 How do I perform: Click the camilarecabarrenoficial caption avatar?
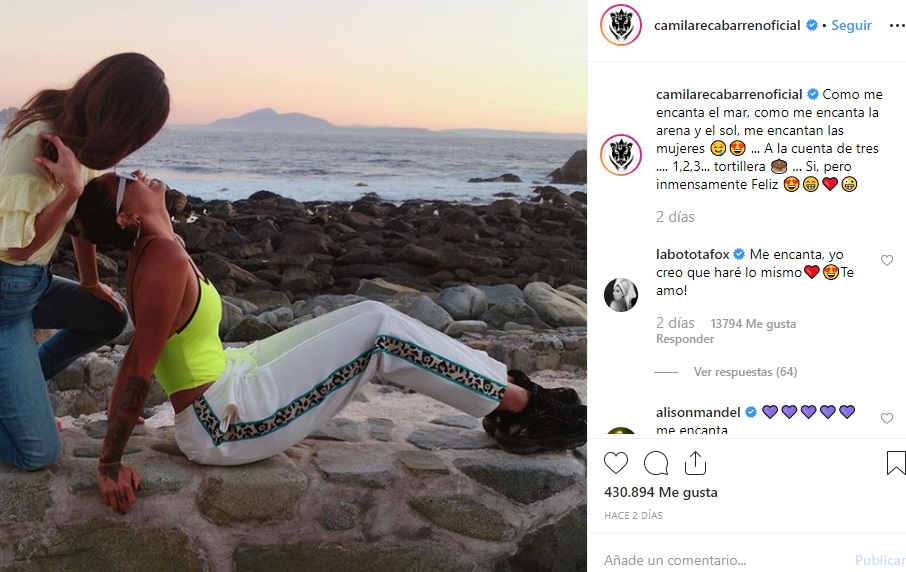pos(621,155)
